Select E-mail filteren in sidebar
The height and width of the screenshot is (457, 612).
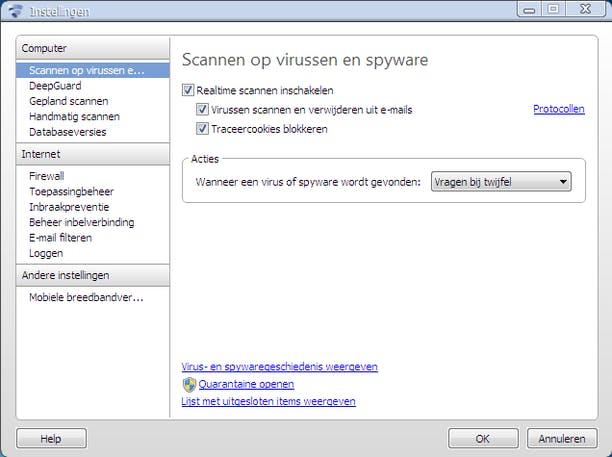(60, 237)
